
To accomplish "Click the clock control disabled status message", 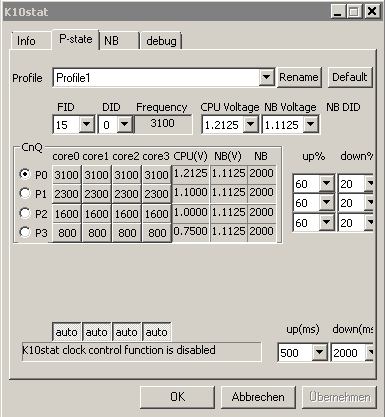I will point(142,351).
